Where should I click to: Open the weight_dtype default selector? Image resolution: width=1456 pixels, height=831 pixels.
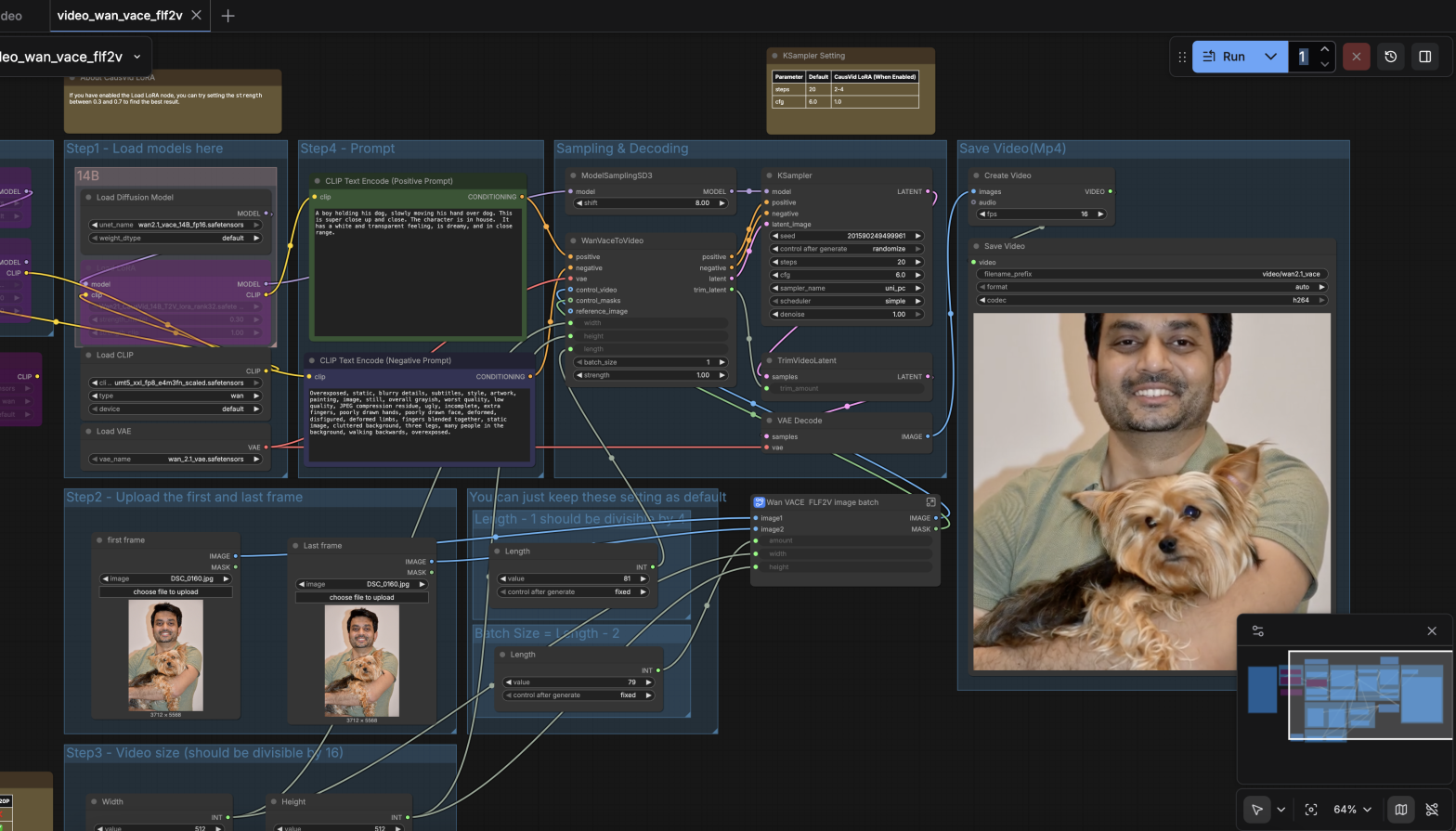pos(175,238)
